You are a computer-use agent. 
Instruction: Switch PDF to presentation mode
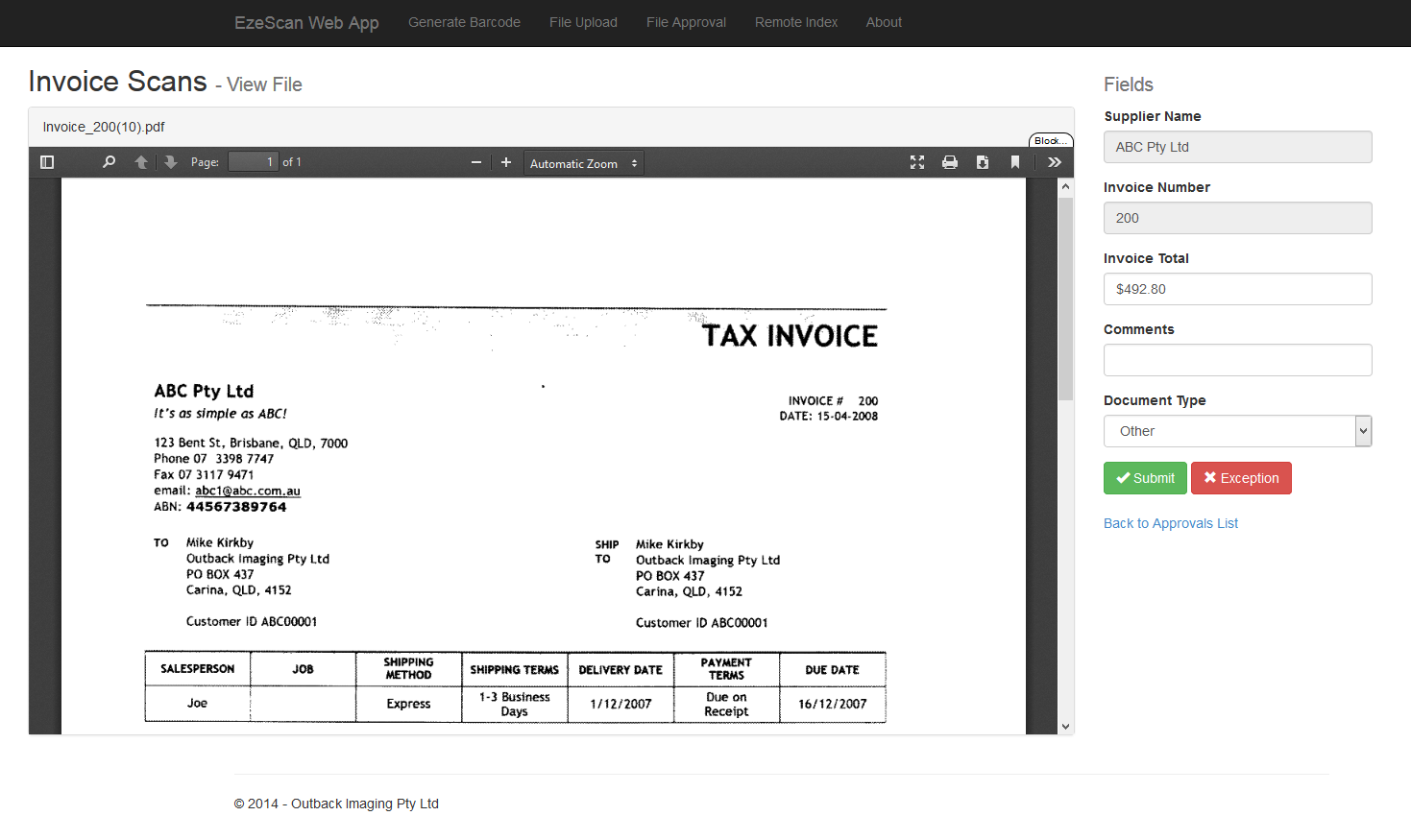click(917, 162)
